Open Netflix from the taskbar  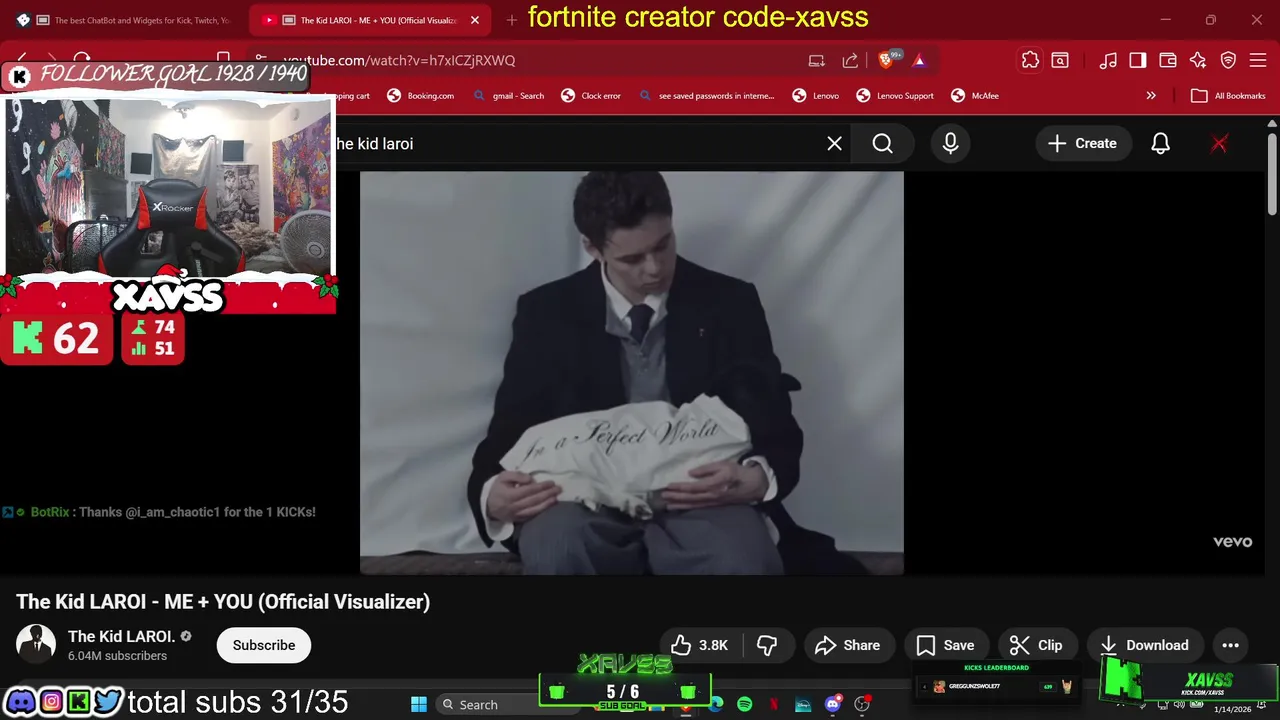tap(774, 705)
